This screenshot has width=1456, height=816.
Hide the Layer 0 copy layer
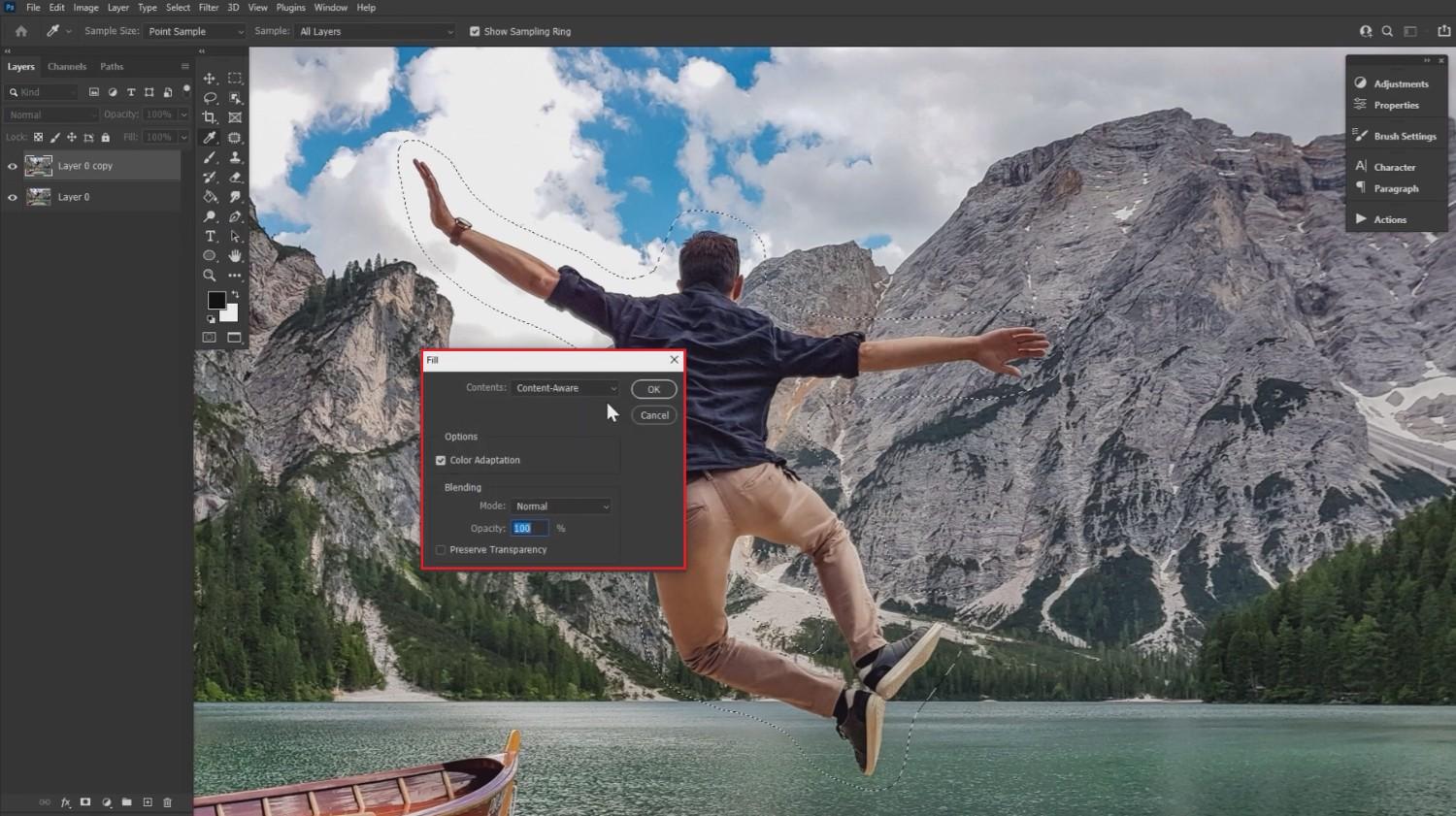tap(13, 166)
